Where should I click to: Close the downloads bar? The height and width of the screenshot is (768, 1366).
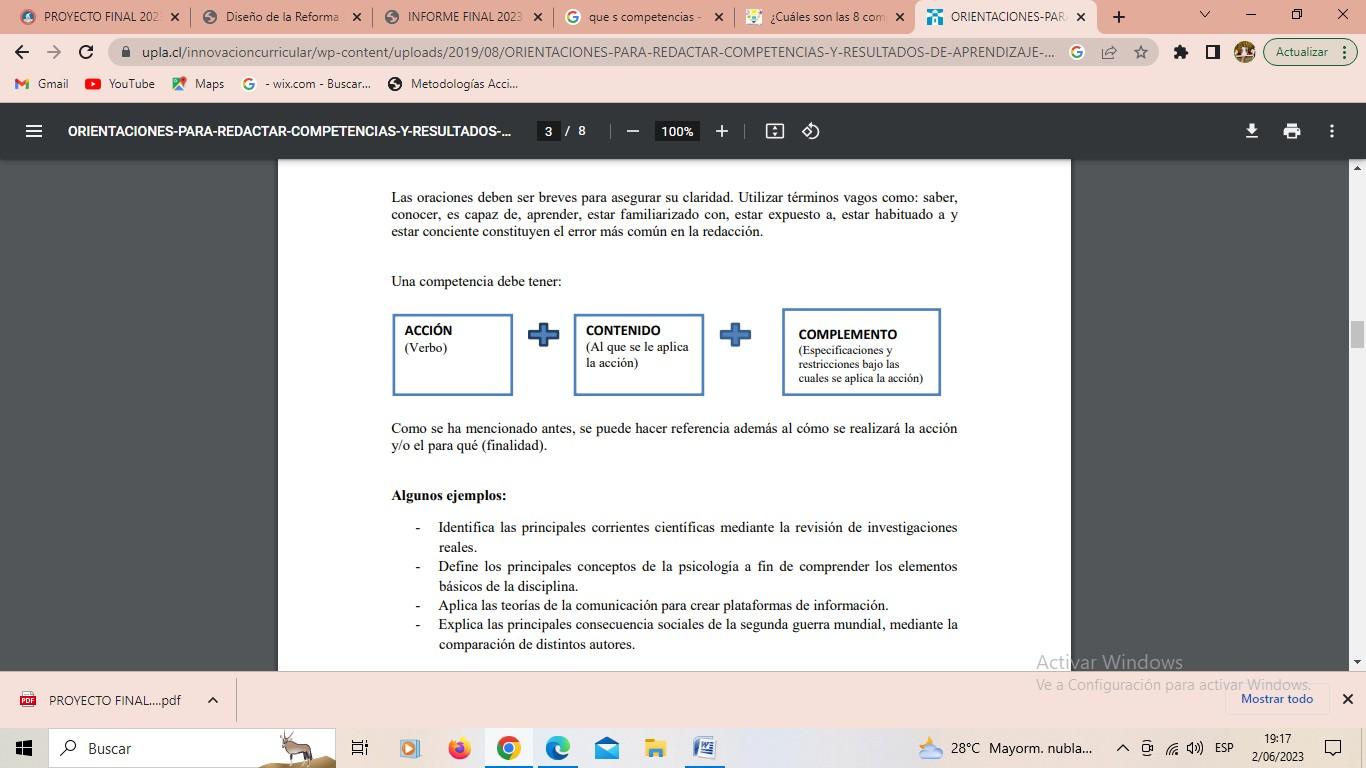pyautogui.click(x=1347, y=699)
